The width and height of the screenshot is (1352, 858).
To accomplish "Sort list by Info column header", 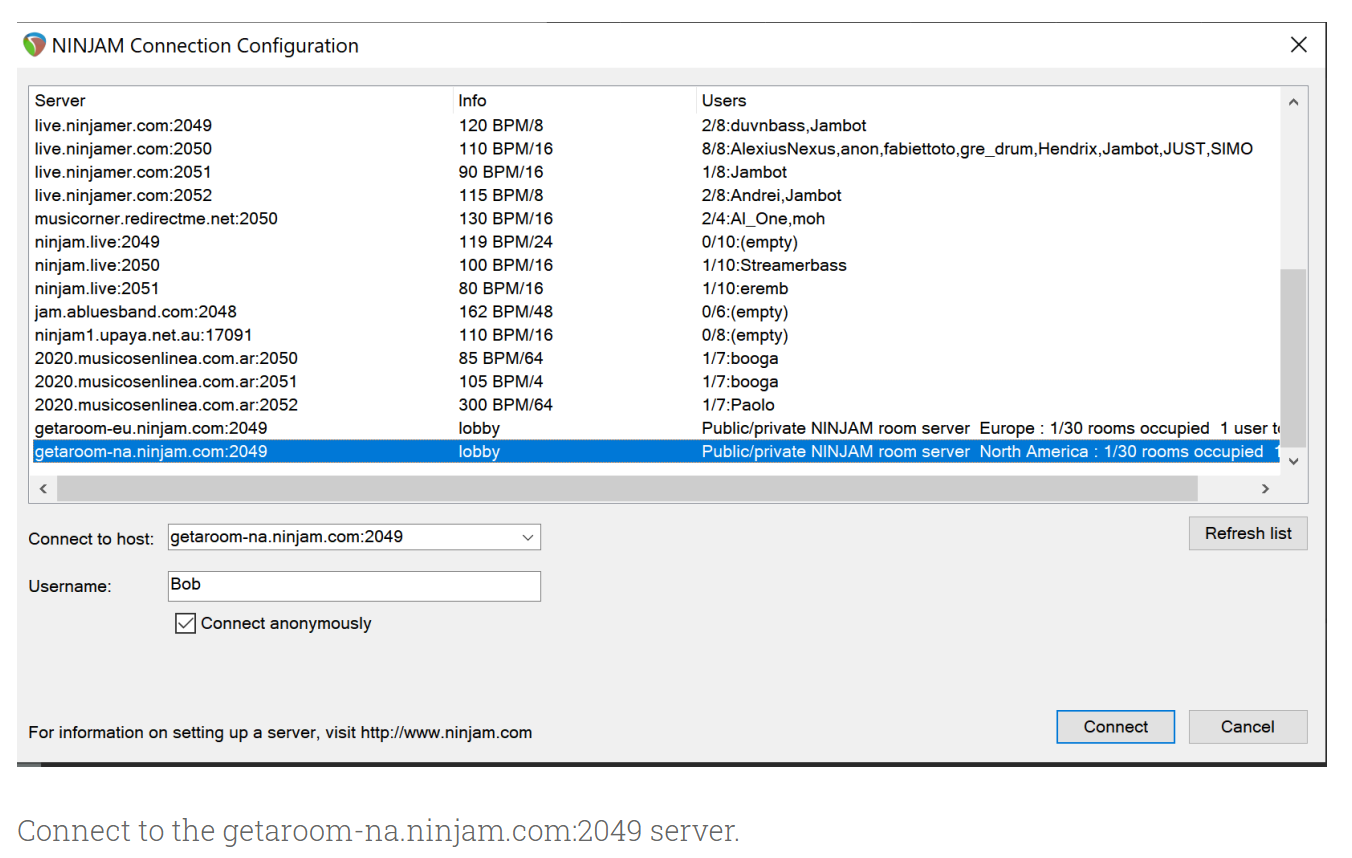I will click(x=472, y=101).
